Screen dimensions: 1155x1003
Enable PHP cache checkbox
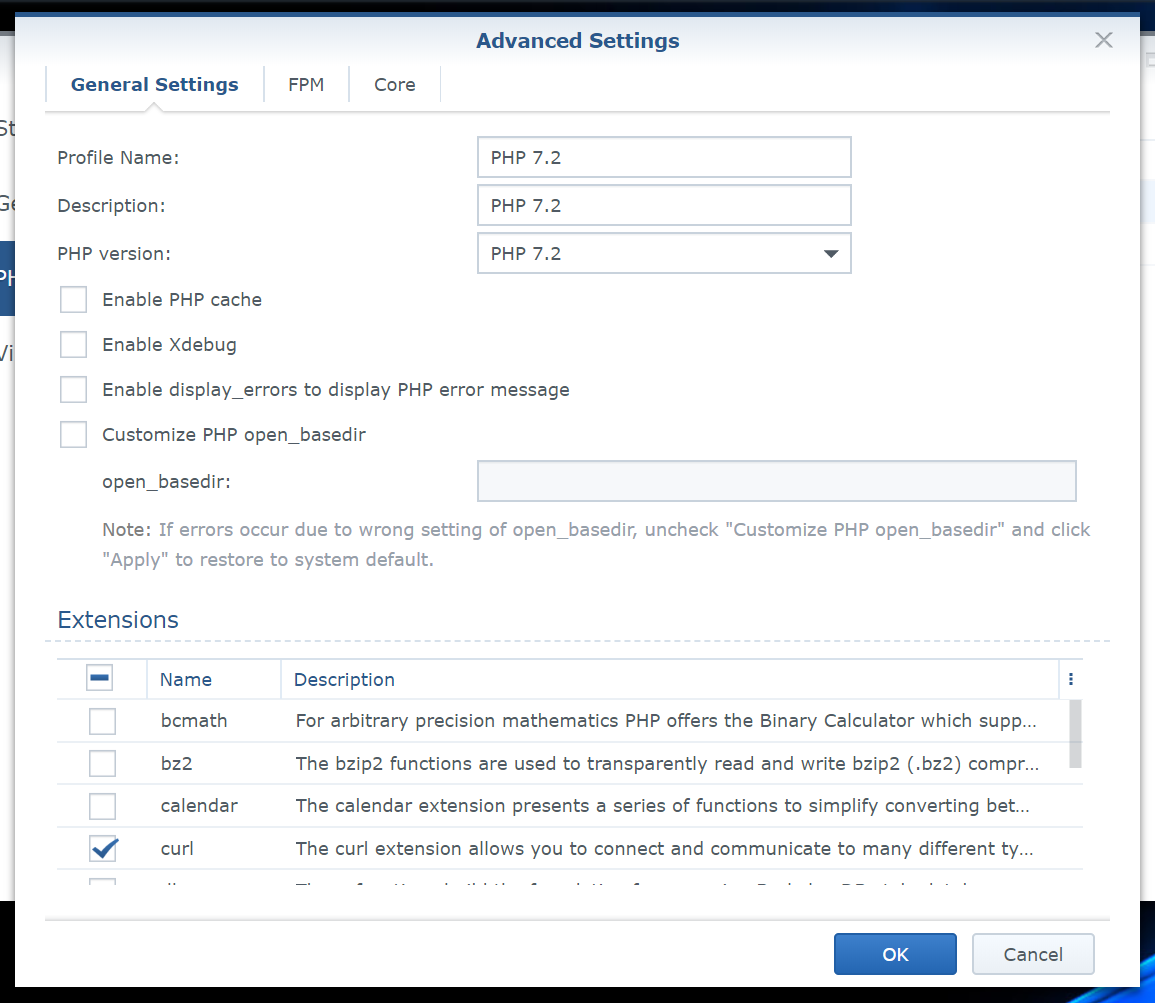[74, 300]
